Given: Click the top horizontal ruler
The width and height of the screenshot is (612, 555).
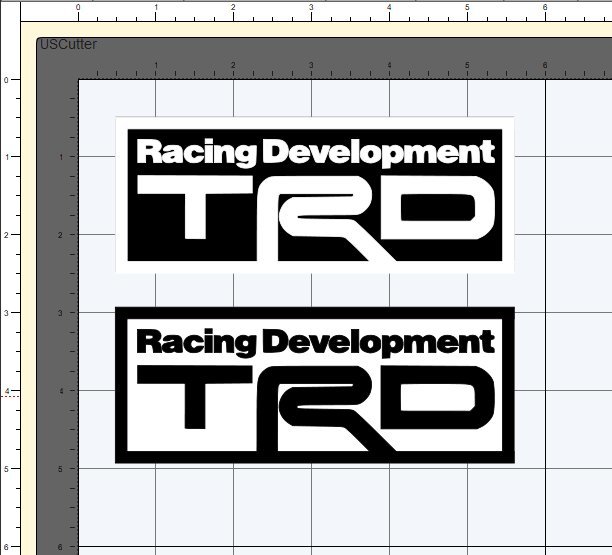Looking at the screenshot, I should (x=316, y=11).
